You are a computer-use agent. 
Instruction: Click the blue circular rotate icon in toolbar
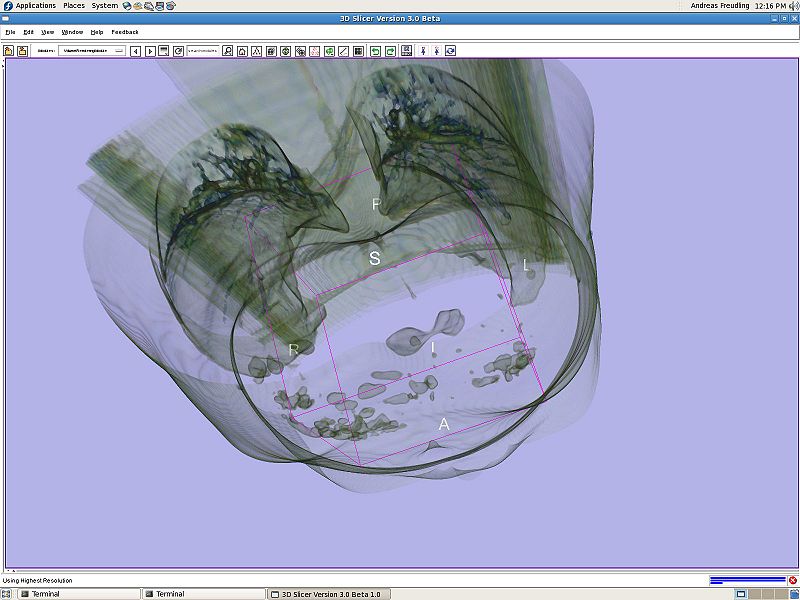pos(450,51)
